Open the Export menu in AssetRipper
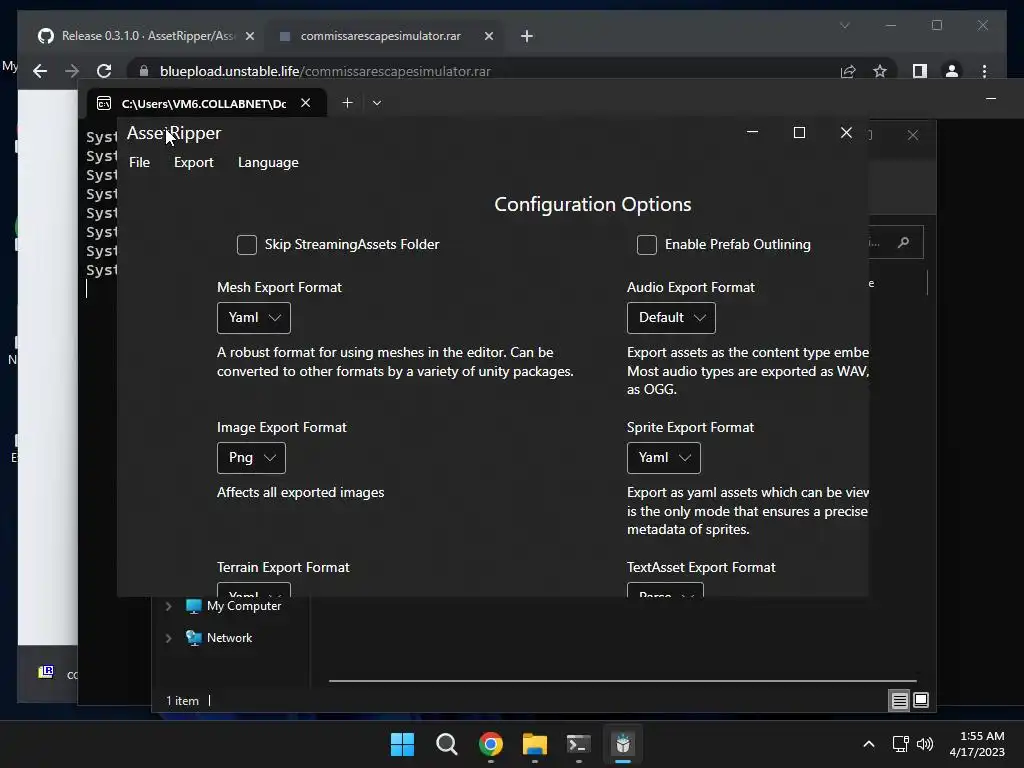 pyautogui.click(x=193, y=163)
